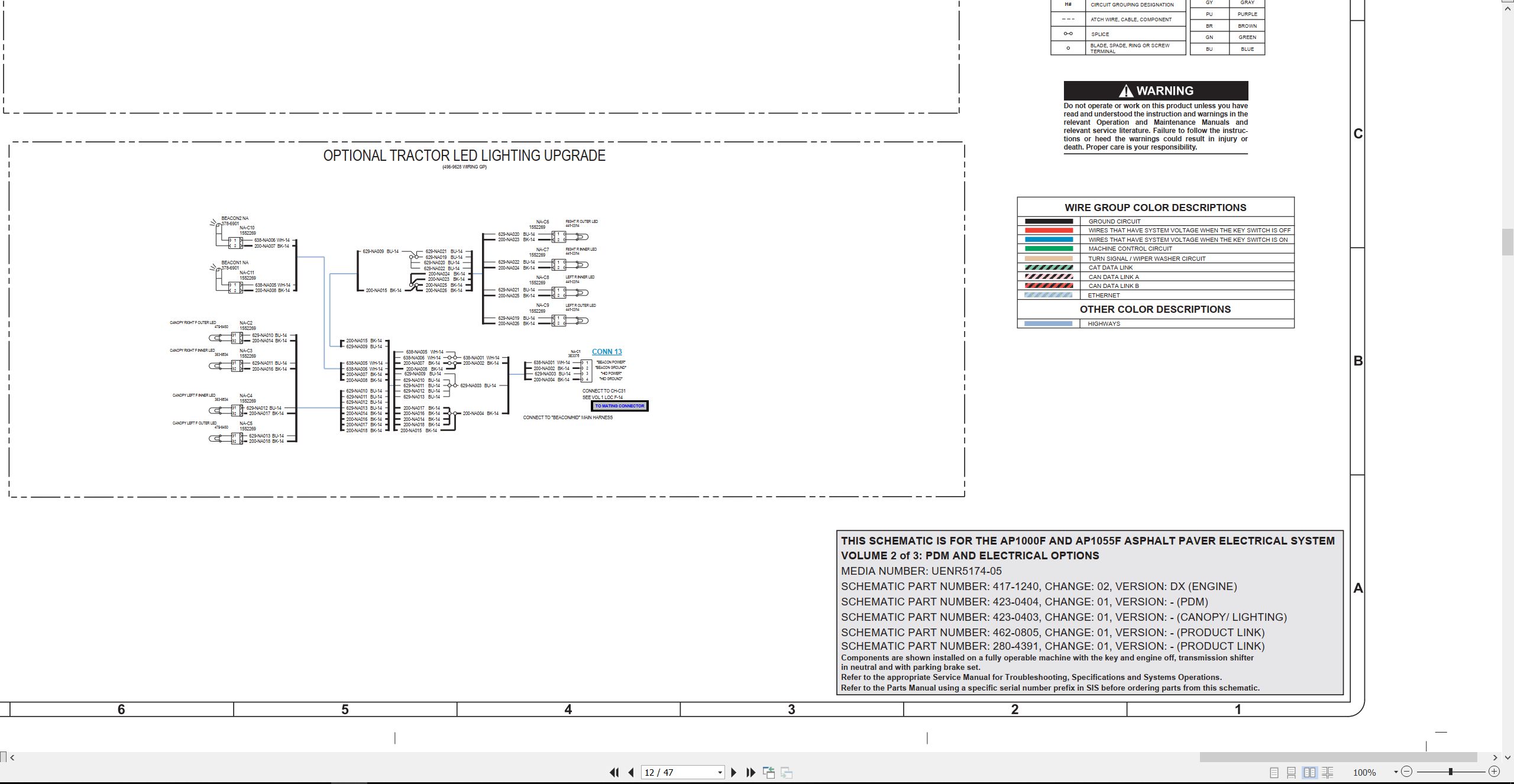Click row B grid marker

coord(1358,361)
